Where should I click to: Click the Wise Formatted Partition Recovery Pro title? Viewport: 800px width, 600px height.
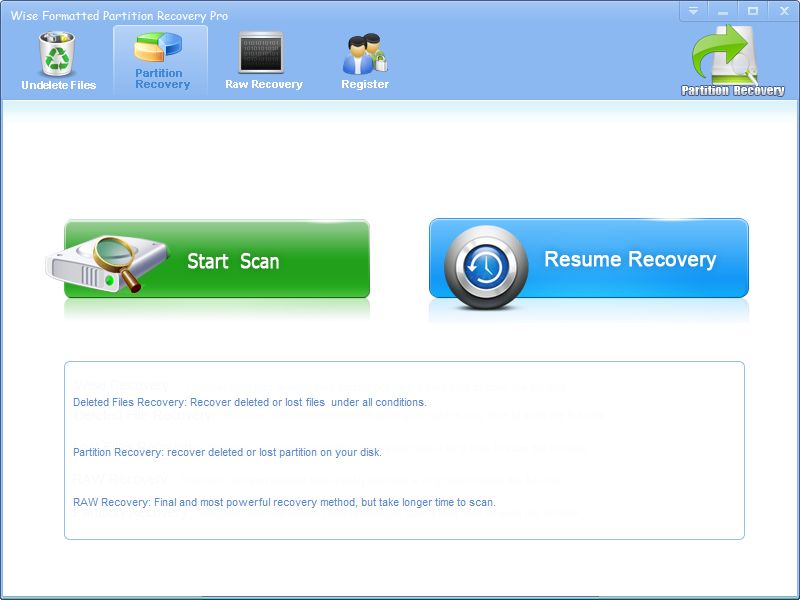(x=119, y=16)
